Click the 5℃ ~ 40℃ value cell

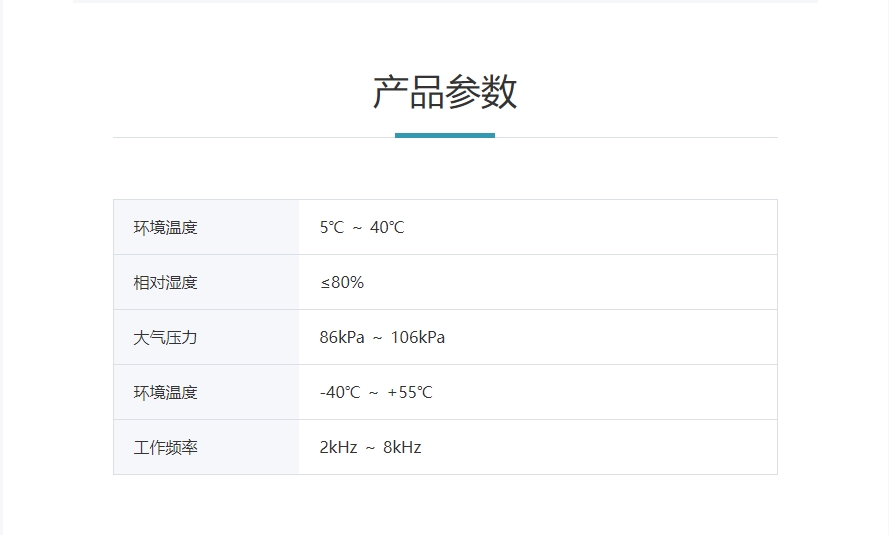point(538,227)
